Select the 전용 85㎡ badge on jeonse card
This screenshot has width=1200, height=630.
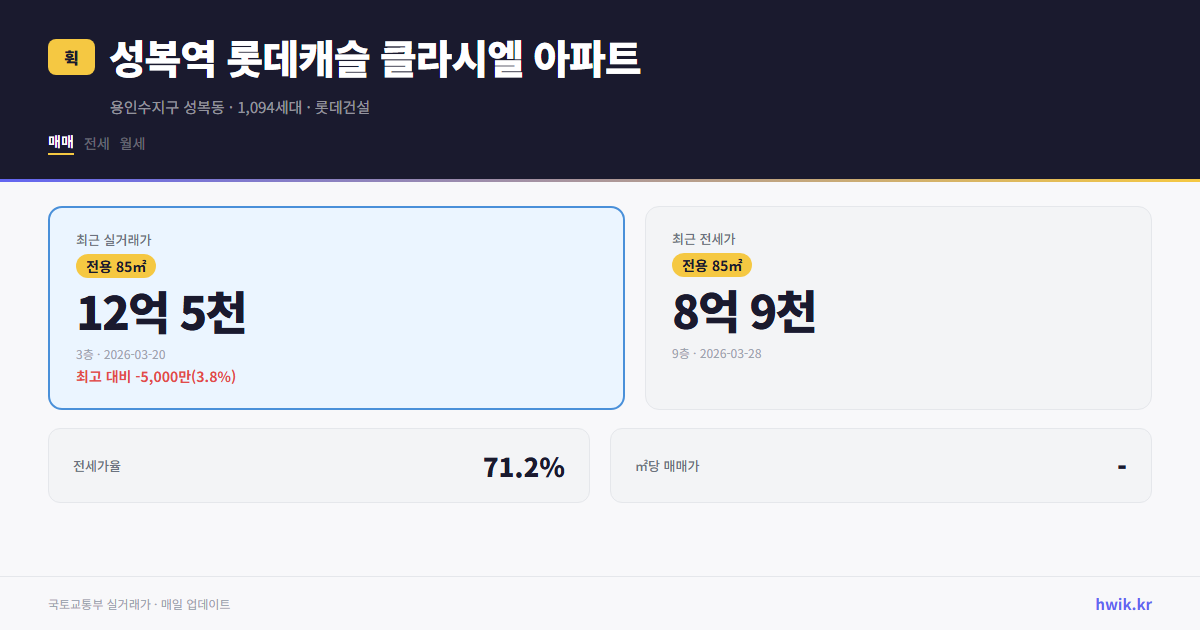[x=711, y=266]
